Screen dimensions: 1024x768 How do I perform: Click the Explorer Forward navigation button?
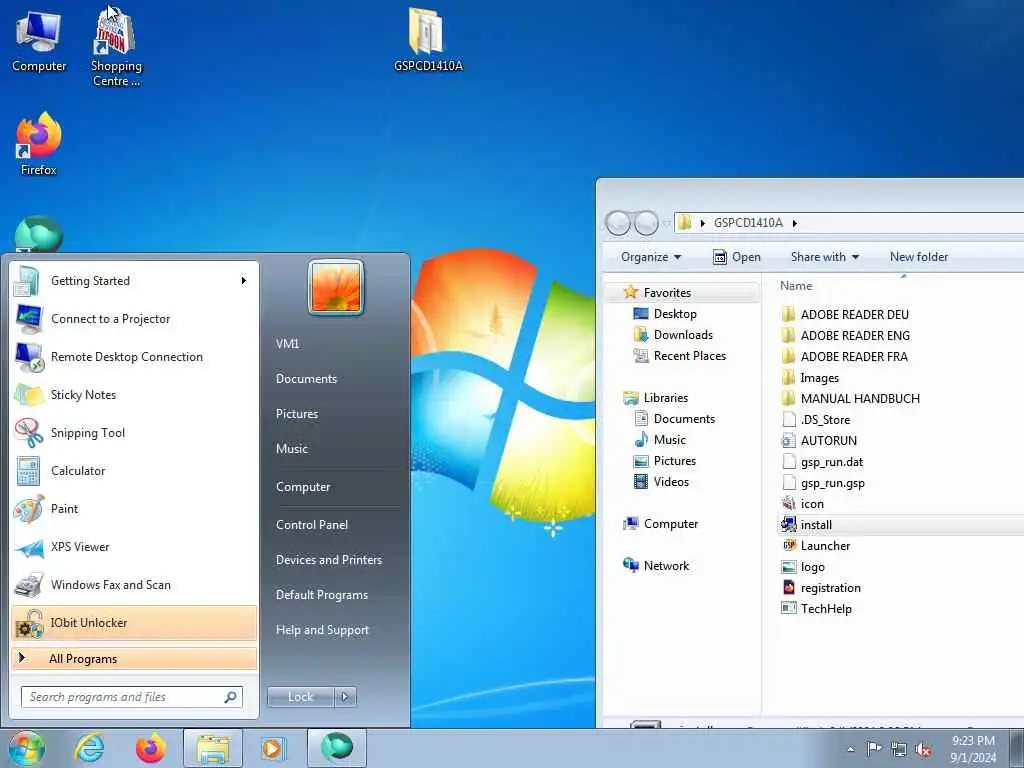click(x=647, y=223)
